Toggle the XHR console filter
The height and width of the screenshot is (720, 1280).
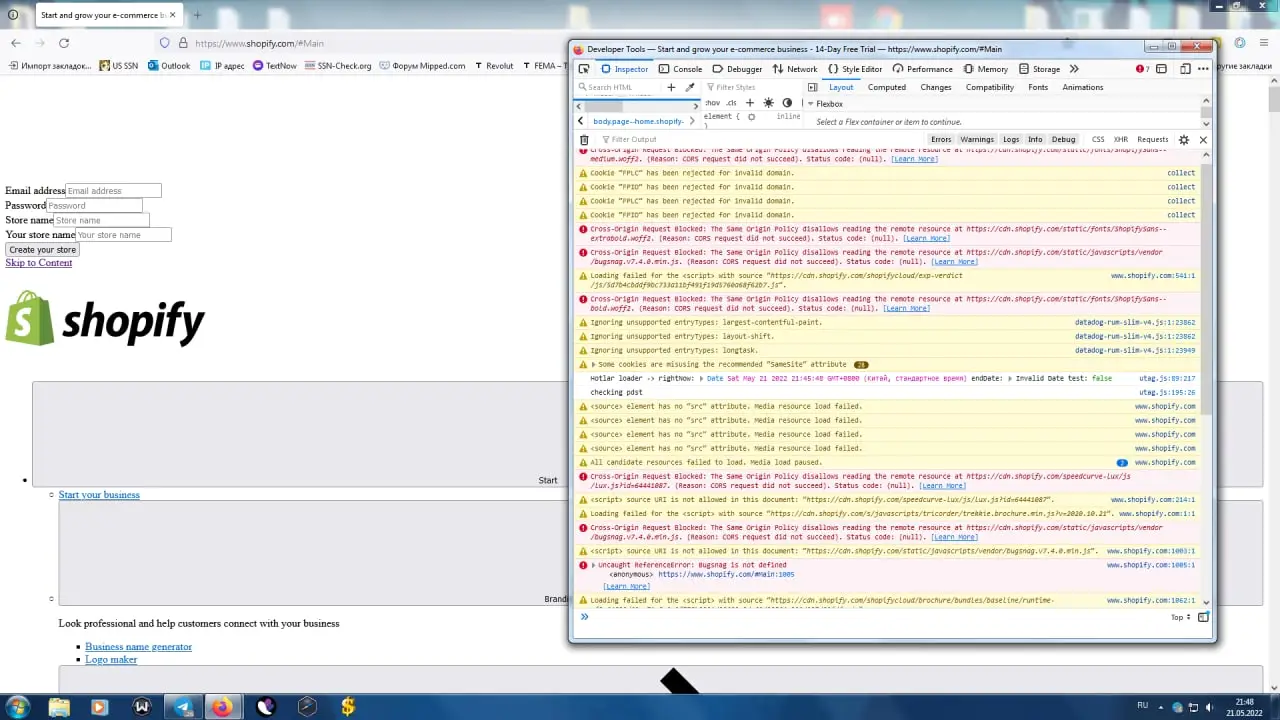1121,140
